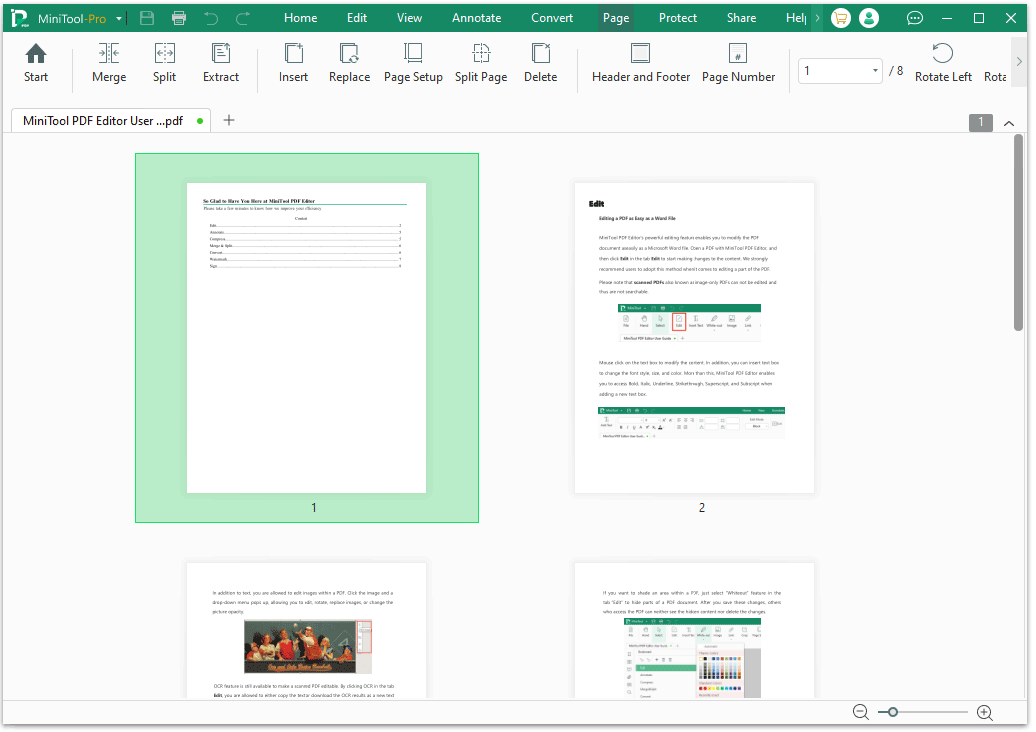Click the Redo arrow
Image resolution: width=1036 pixels, height=732 pixels.
[x=242, y=18]
